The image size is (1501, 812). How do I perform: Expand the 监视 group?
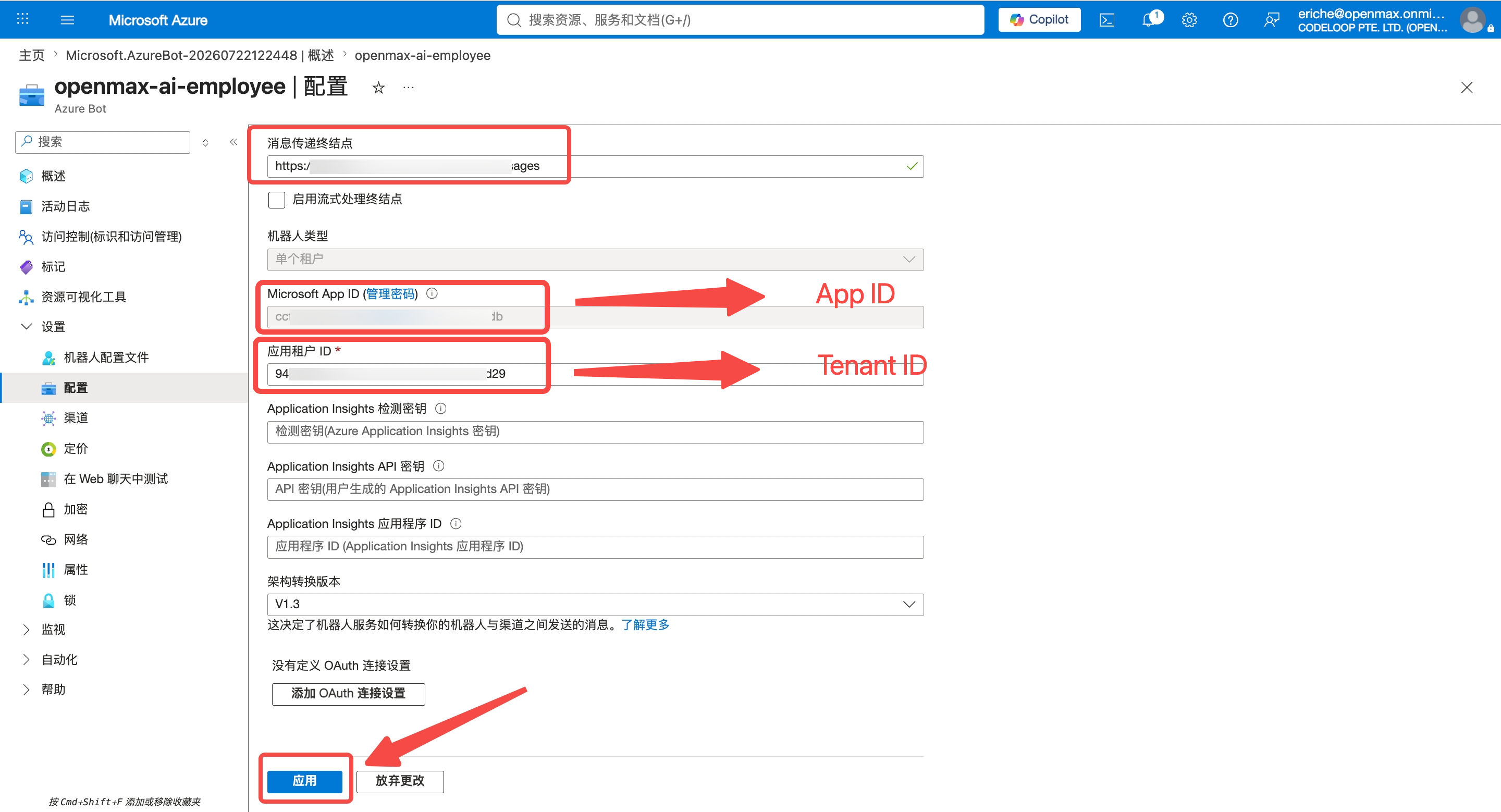(26, 630)
